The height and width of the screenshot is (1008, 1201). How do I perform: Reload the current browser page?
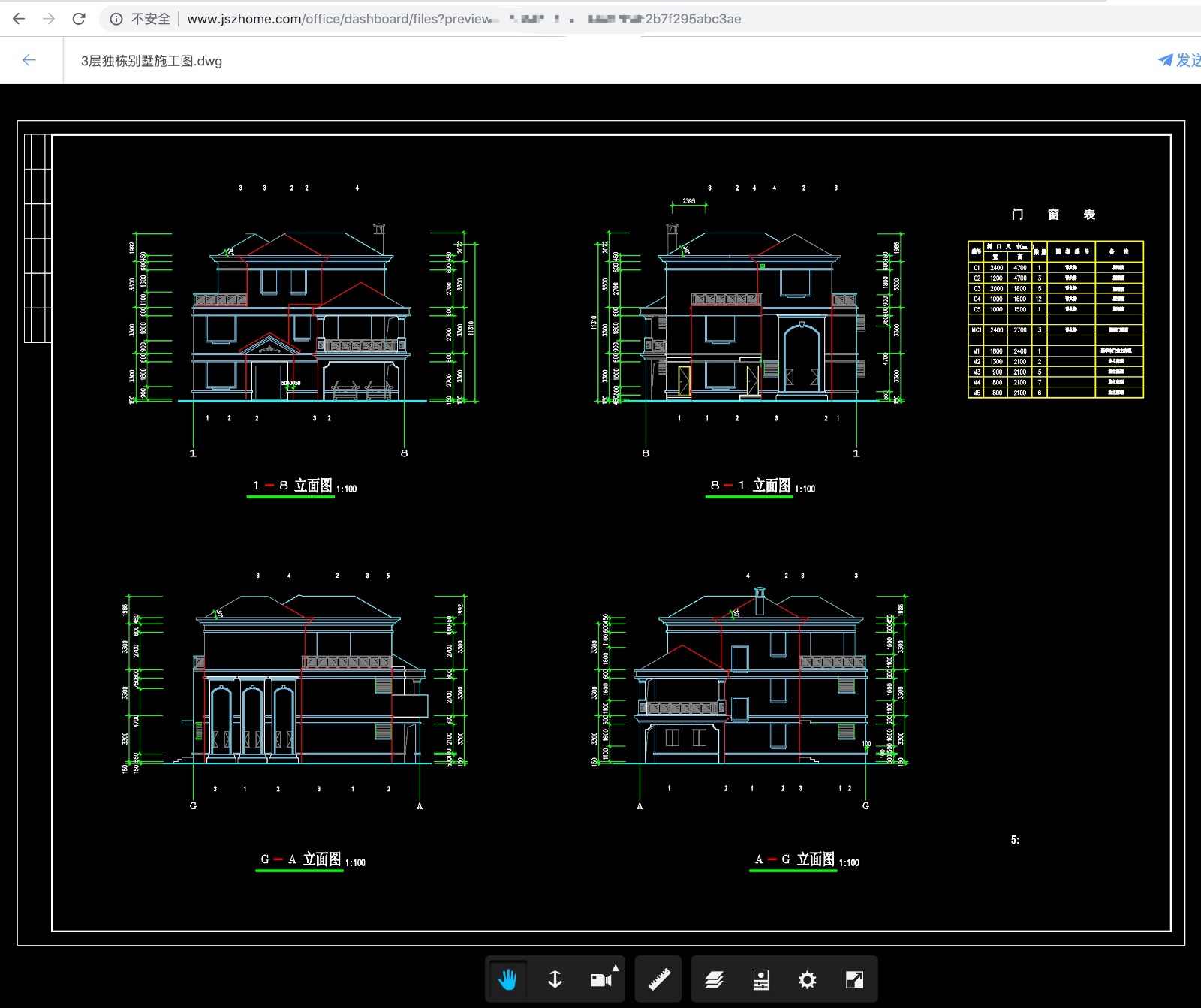[79, 18]
